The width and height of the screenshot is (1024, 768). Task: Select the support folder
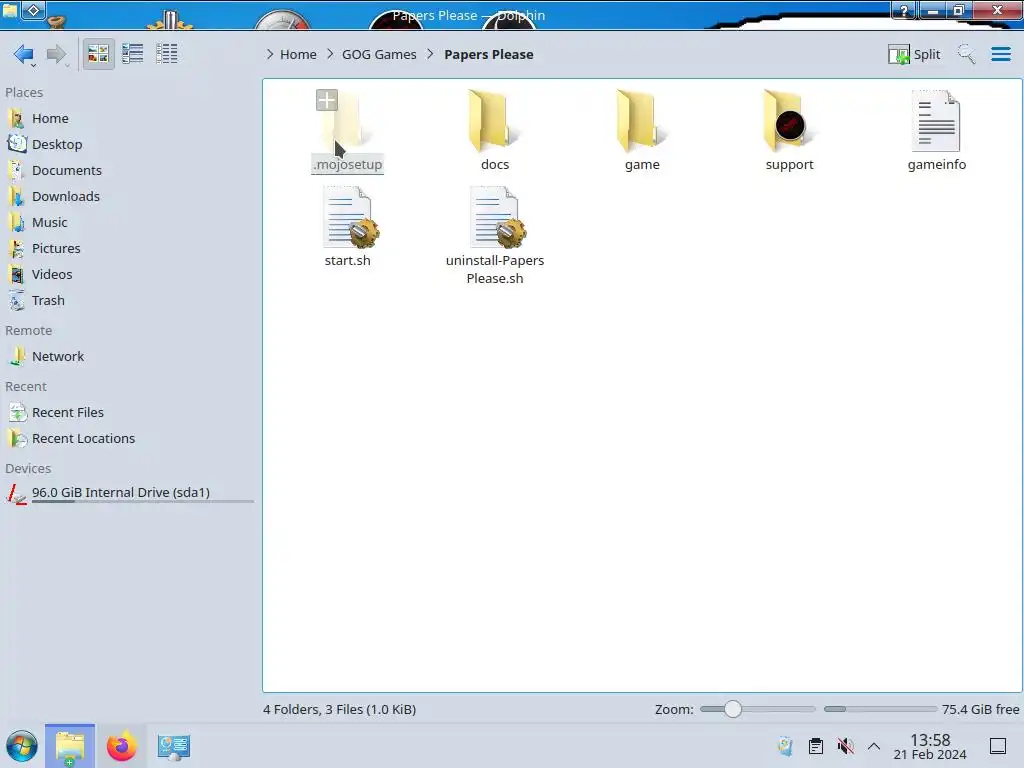point(789,131)
